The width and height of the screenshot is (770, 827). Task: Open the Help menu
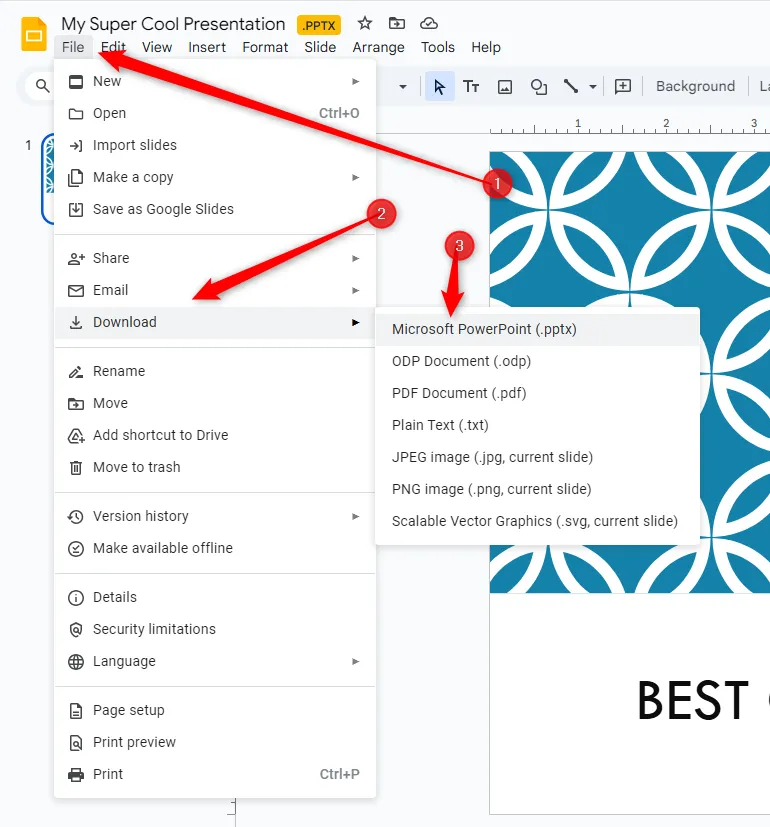[x=486, y=47]
